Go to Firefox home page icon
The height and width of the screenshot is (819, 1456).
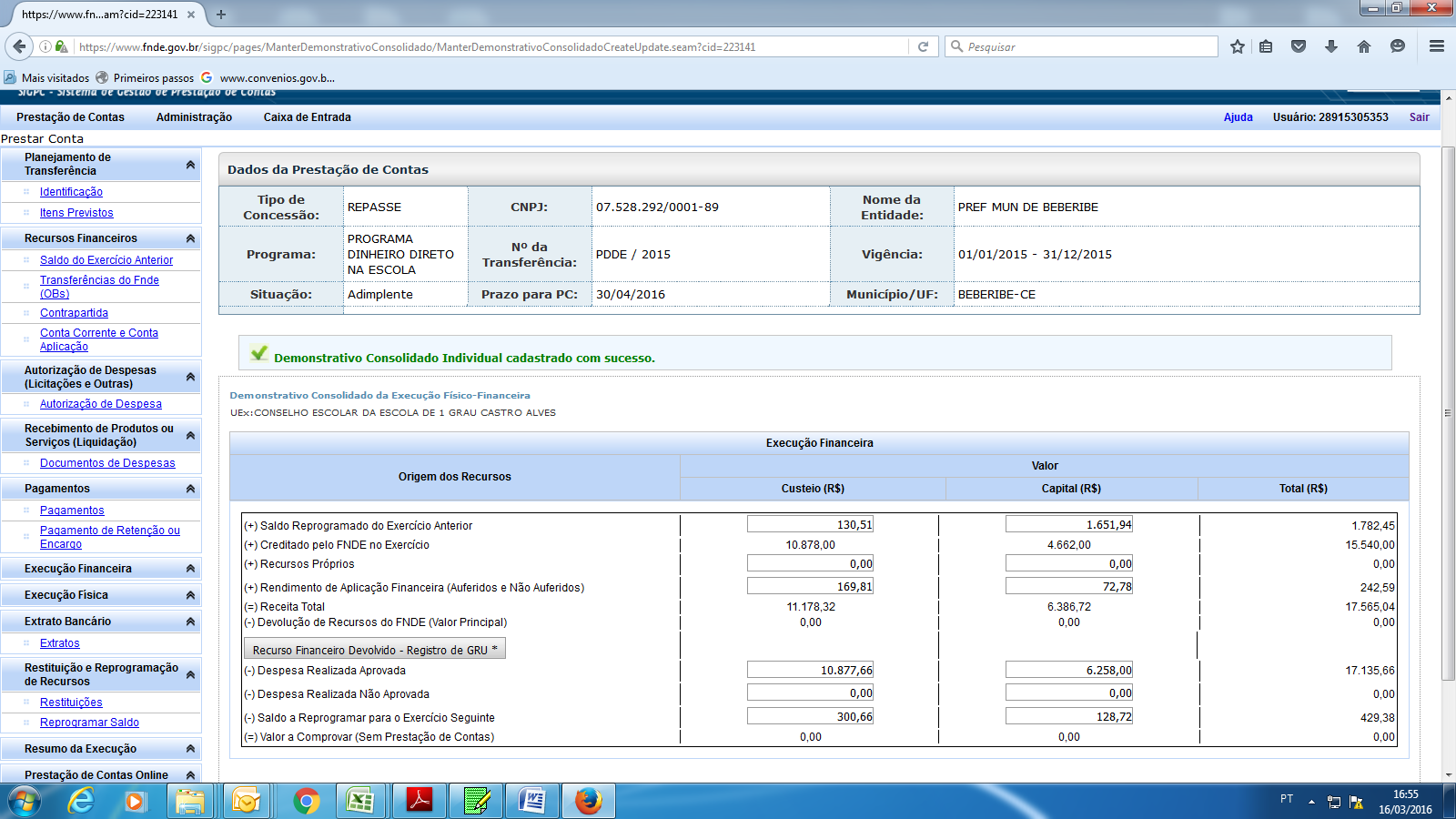point(1363,46)
